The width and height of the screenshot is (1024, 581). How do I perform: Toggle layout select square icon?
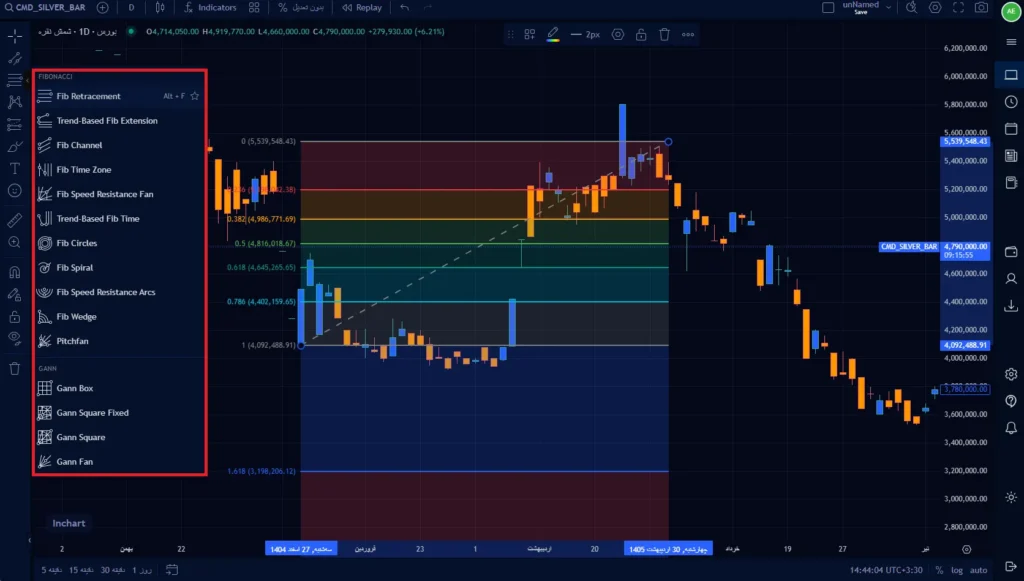[828, 8]
